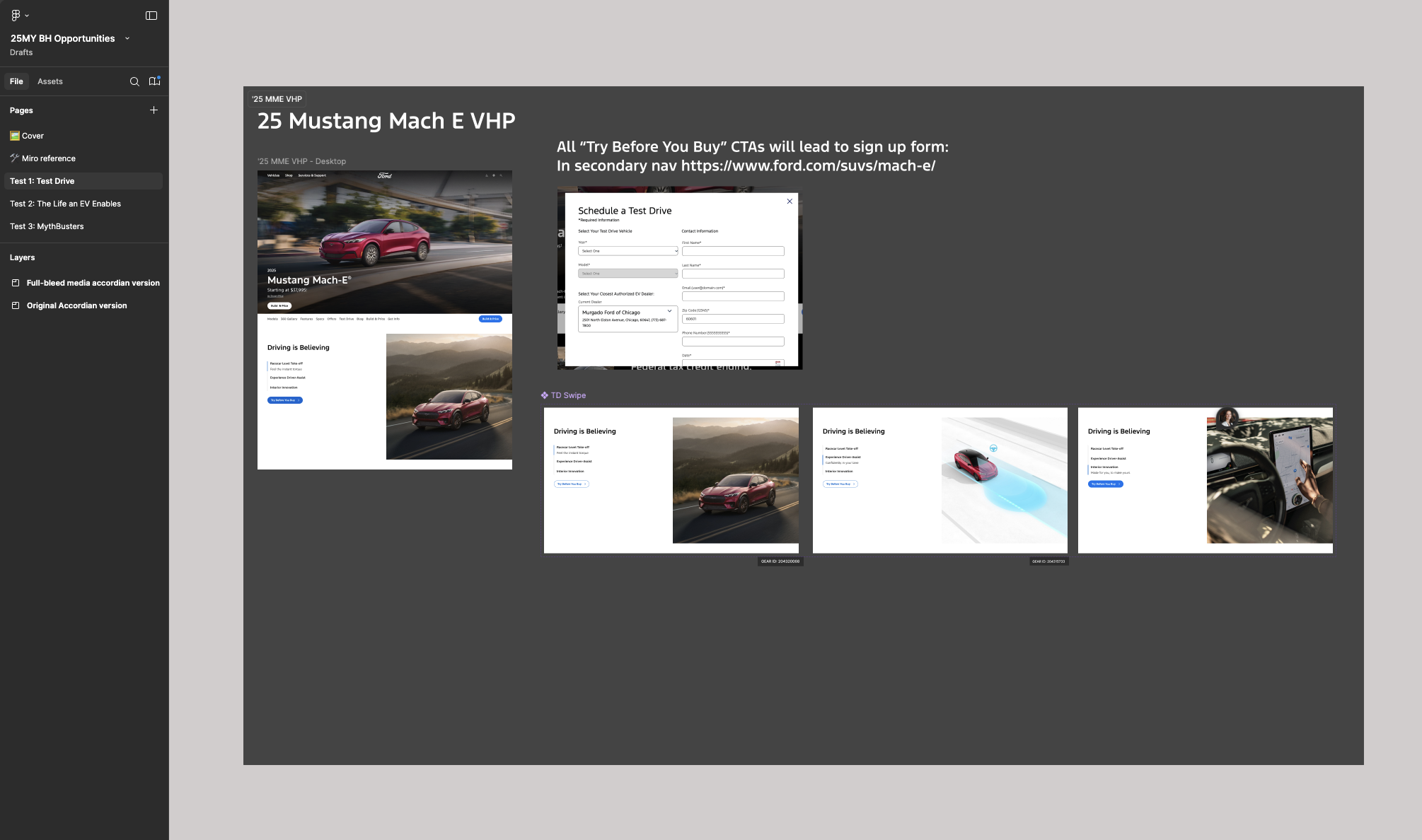
Task: Click the Ford logo in the desktop mockup
Action: [x=385, y=175]
